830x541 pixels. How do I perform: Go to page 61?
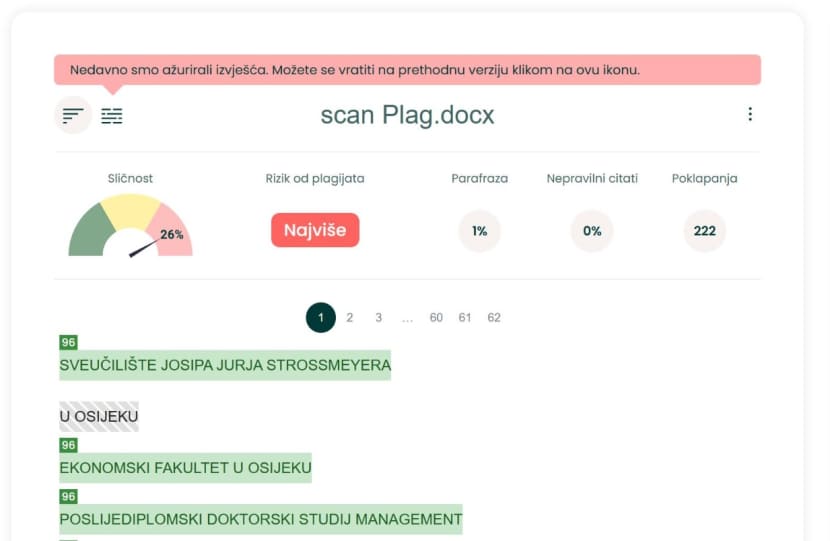click(465, 318)
